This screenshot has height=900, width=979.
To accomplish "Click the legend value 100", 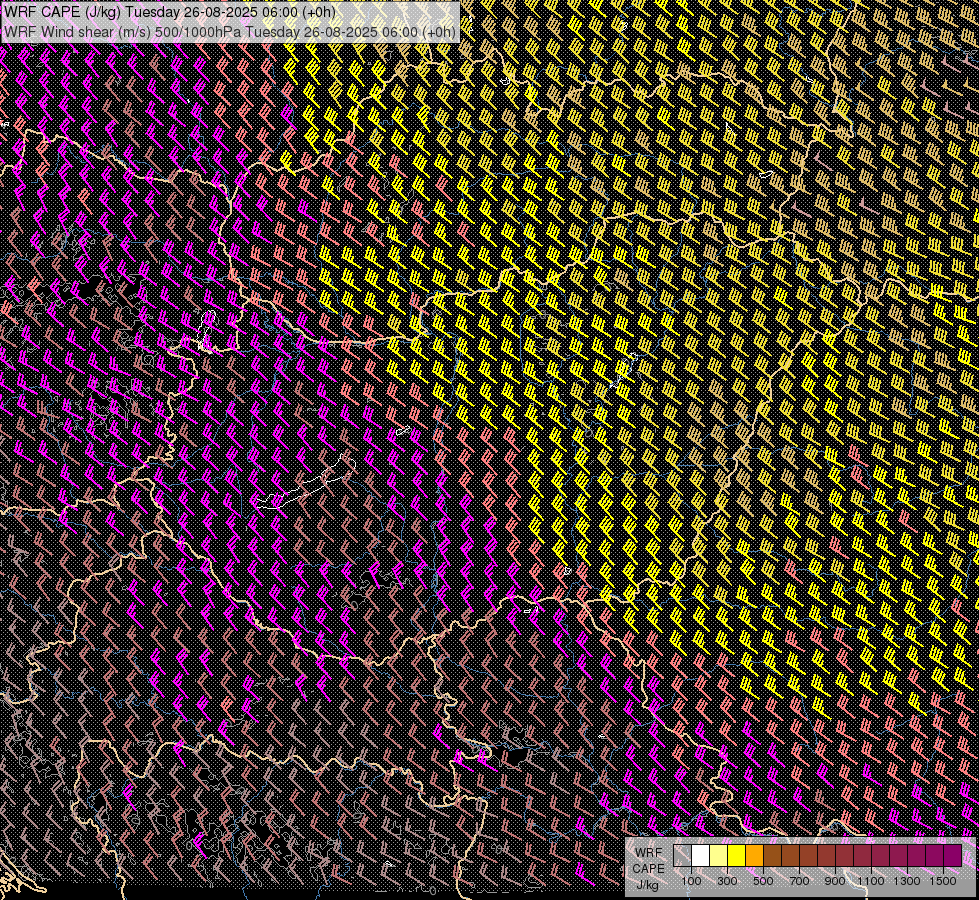I will (x=691, y=881).
